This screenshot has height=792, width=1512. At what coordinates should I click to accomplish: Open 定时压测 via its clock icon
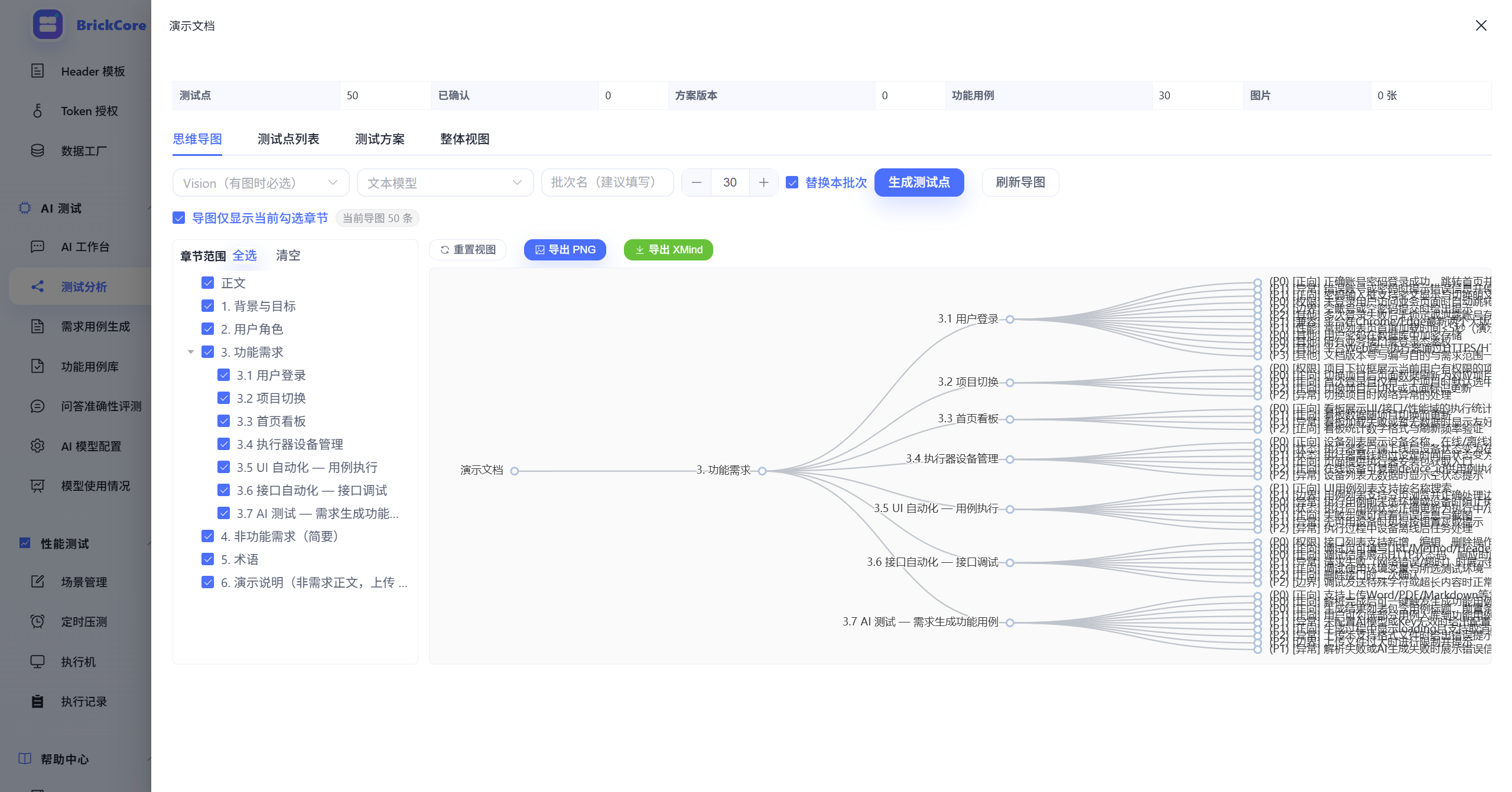point(37,621)
